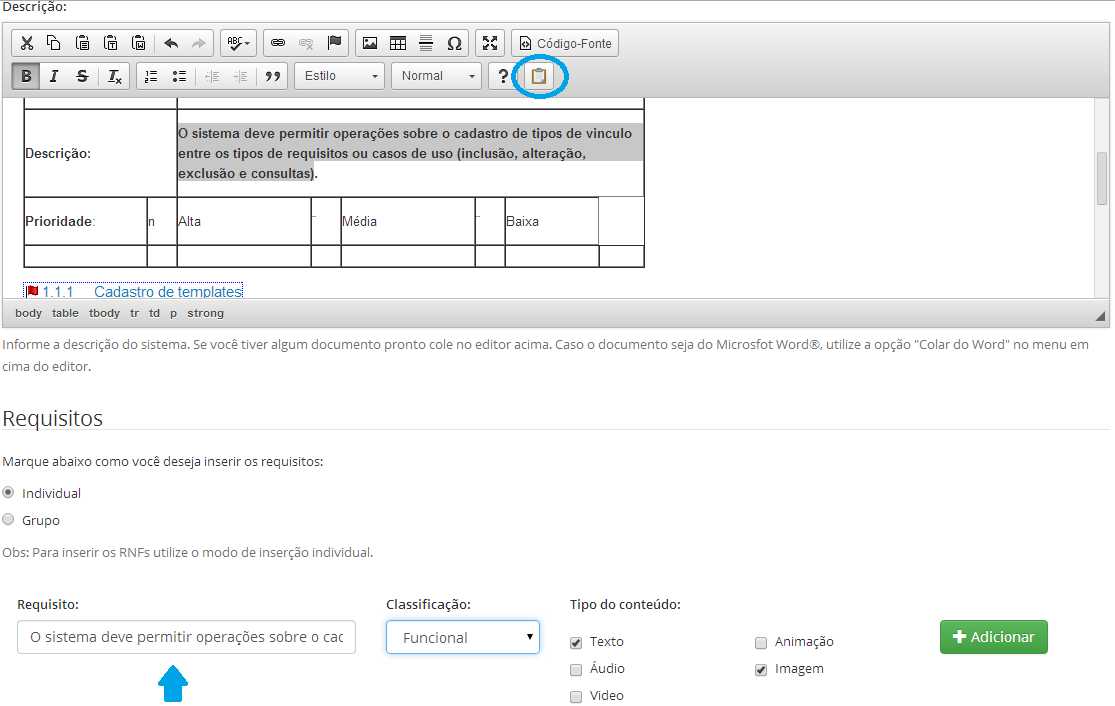Apply block quote formatting
Viewport: 1115px width, 706px height.
pyautogui.click(x=272, y=76)
